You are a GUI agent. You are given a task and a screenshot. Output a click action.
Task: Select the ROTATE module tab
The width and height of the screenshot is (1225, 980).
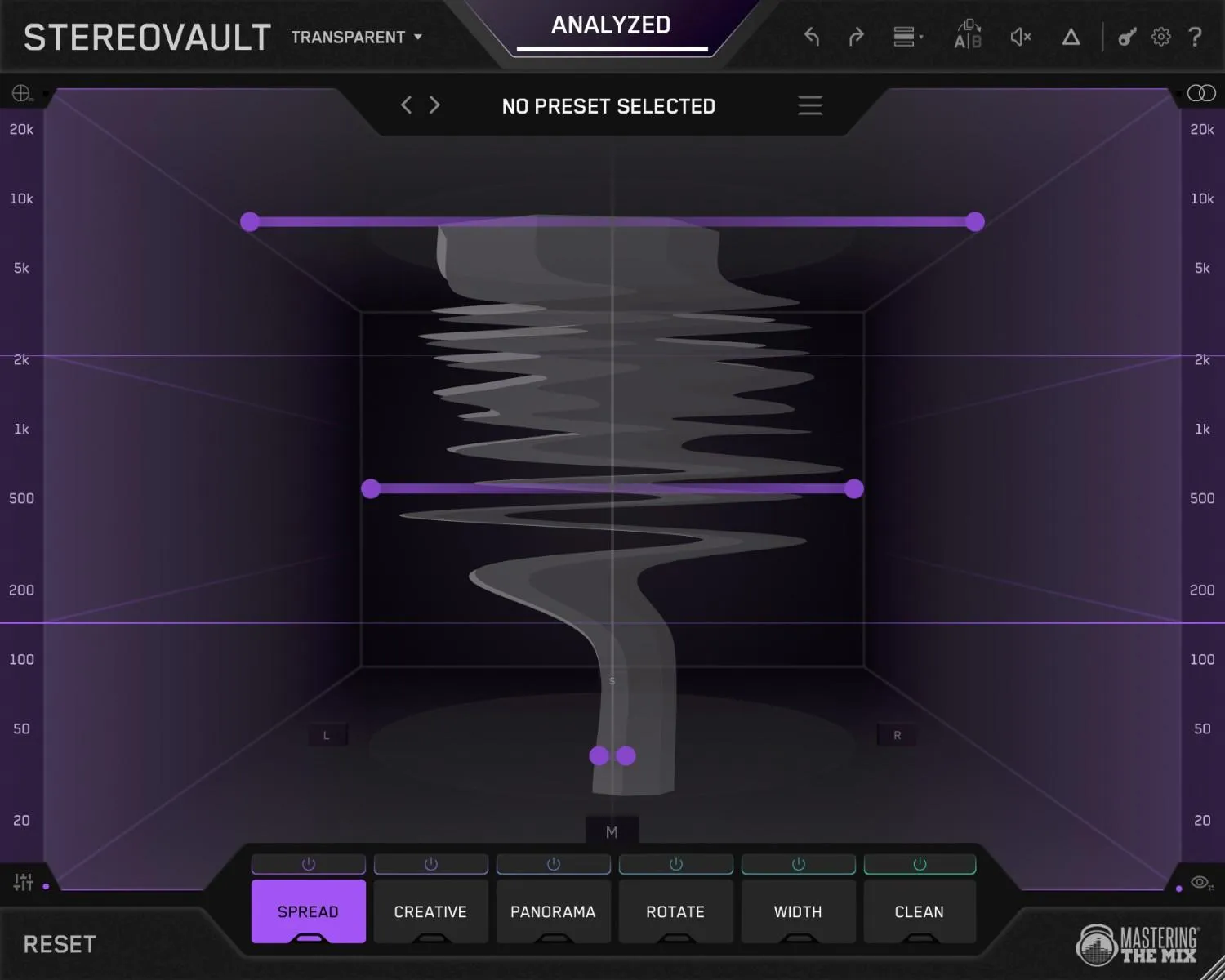click(x=676, y=911)
